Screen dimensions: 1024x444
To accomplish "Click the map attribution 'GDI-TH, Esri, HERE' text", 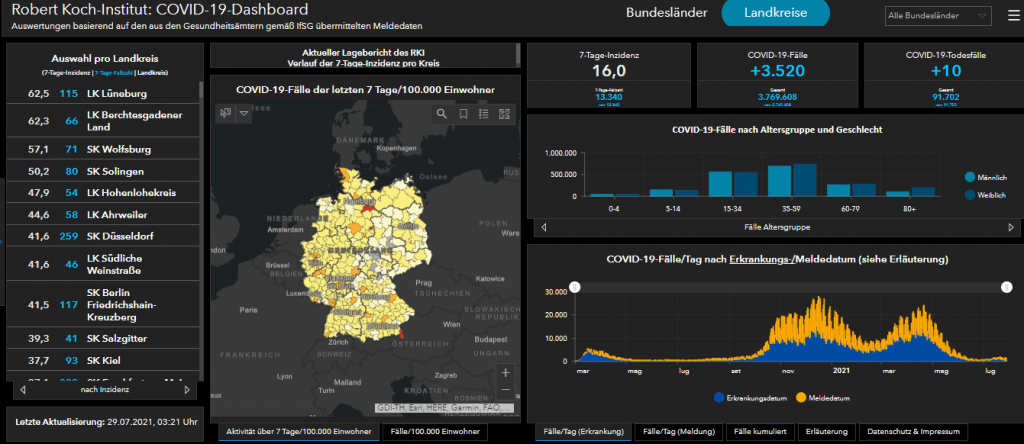I will (443, 407).
